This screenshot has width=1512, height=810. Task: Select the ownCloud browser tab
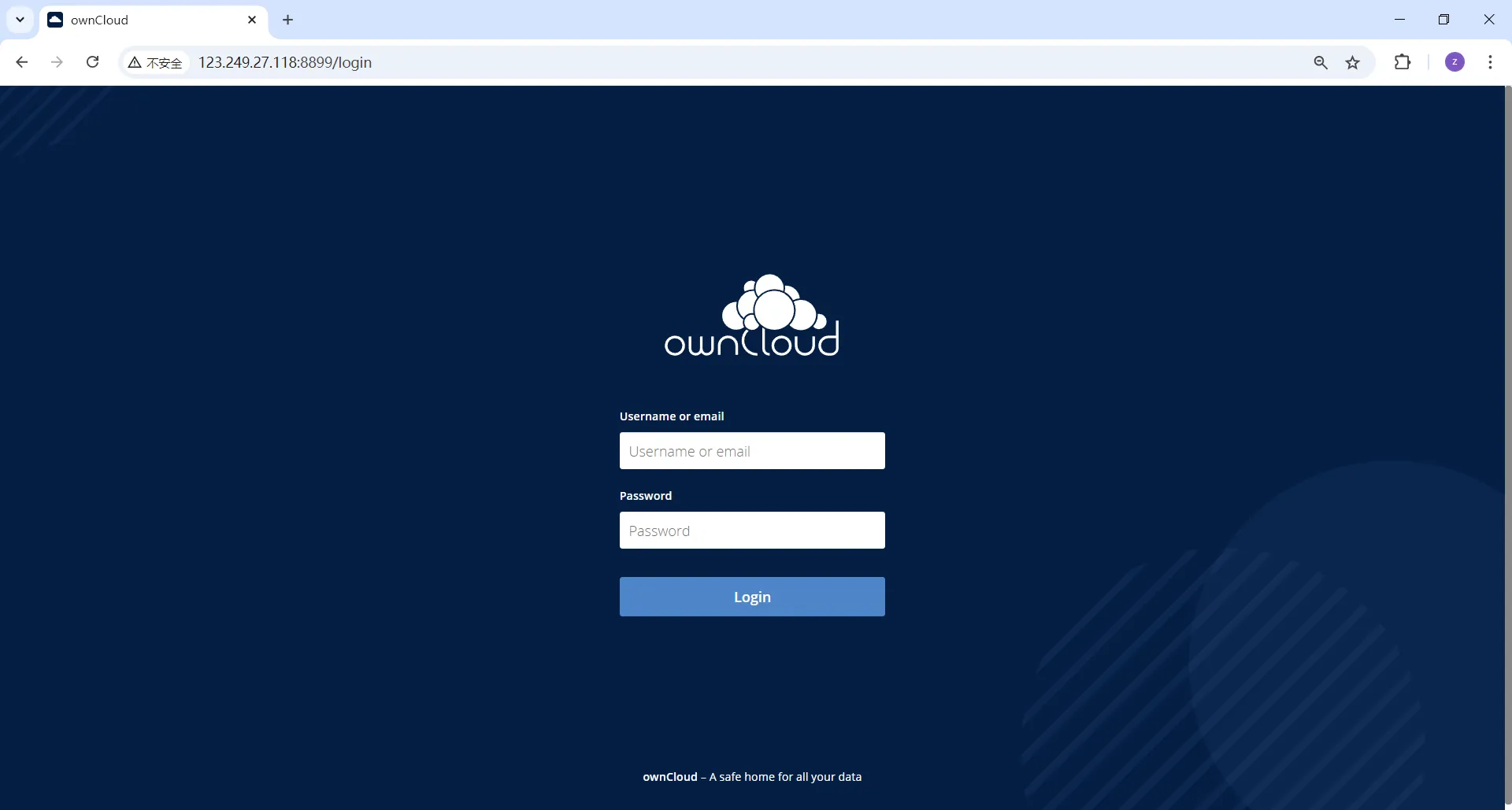click(154, 20)
